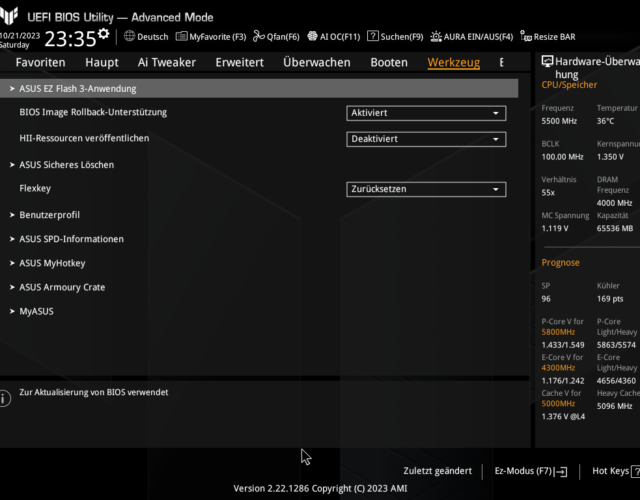Image resolution: width=640 pixels, height=500 pixels.
Task: Open the Hot Keys help
Action: tap(613, 470)
